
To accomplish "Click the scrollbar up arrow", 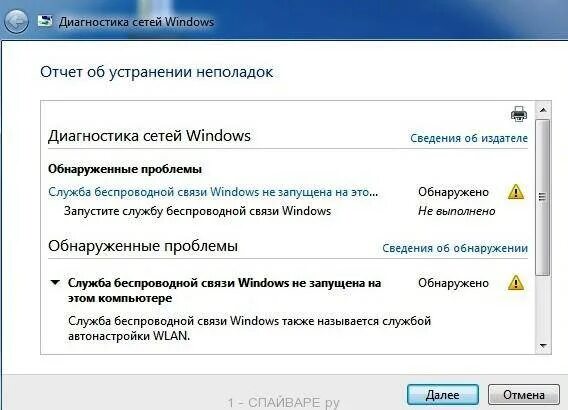I will [x=543, y=110].
